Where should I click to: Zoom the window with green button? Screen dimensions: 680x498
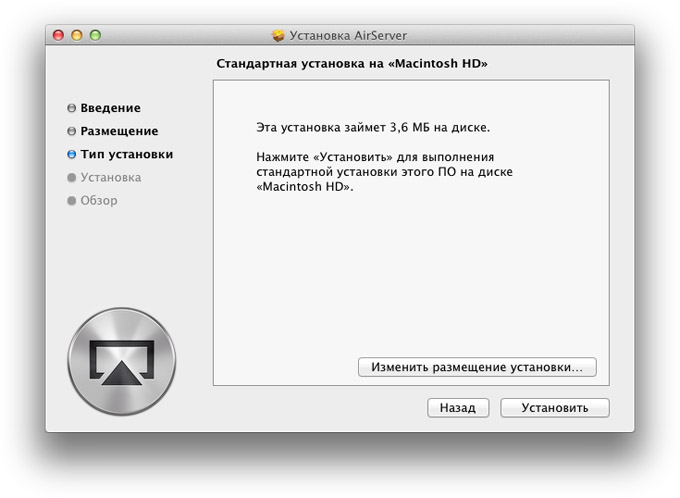95,35
